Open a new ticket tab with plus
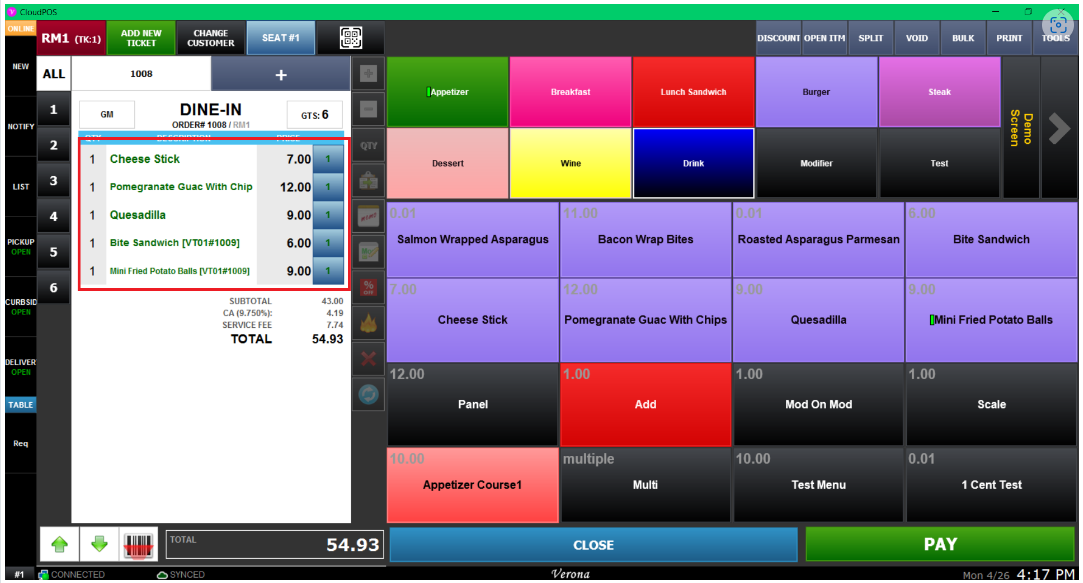The height and width of the screenshot is (583, 1083). point(281,74)
